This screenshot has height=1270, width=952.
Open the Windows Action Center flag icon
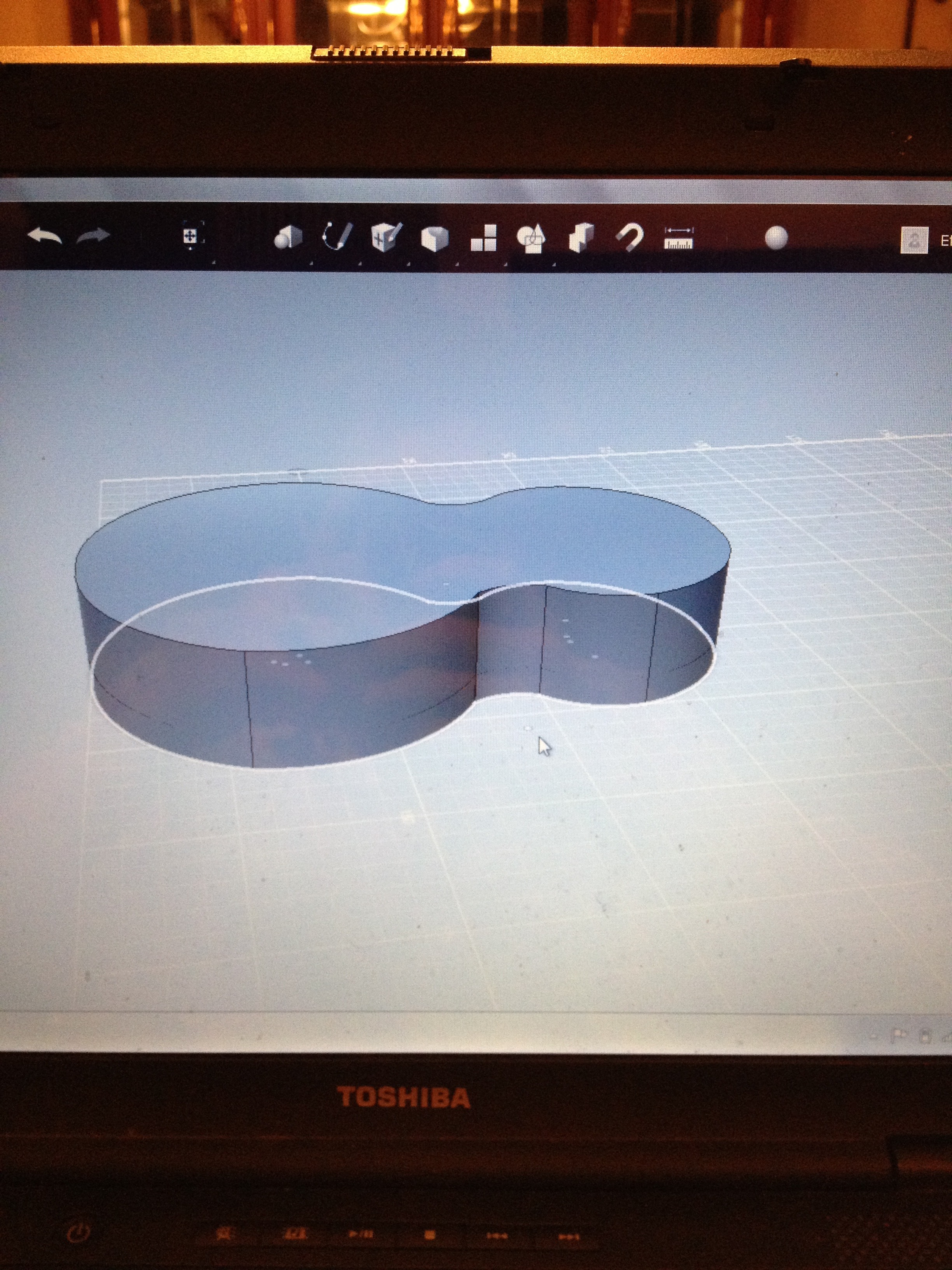click(x=899, y=1036)
